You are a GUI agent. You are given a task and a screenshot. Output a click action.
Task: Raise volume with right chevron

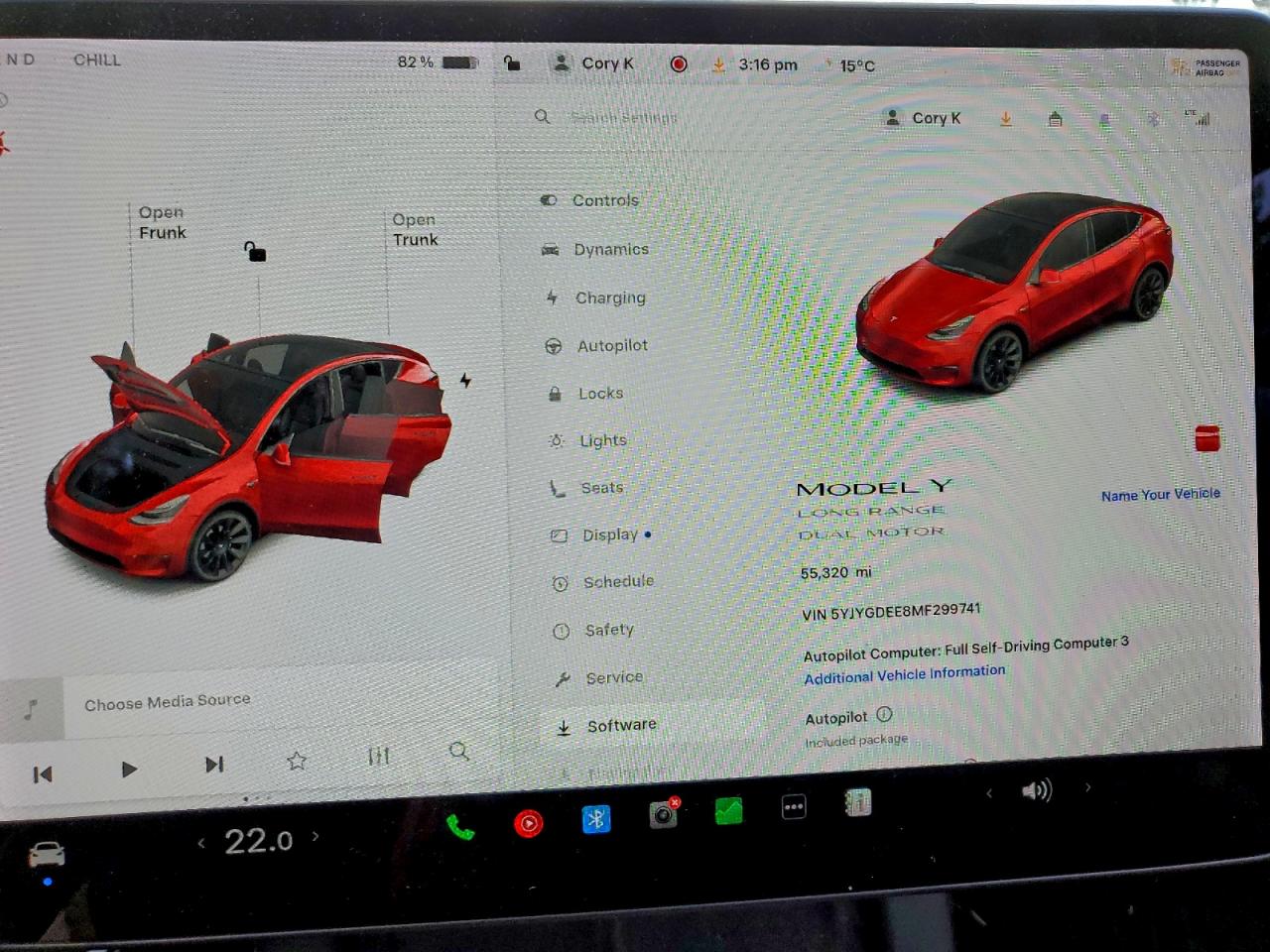point(1087,787)
